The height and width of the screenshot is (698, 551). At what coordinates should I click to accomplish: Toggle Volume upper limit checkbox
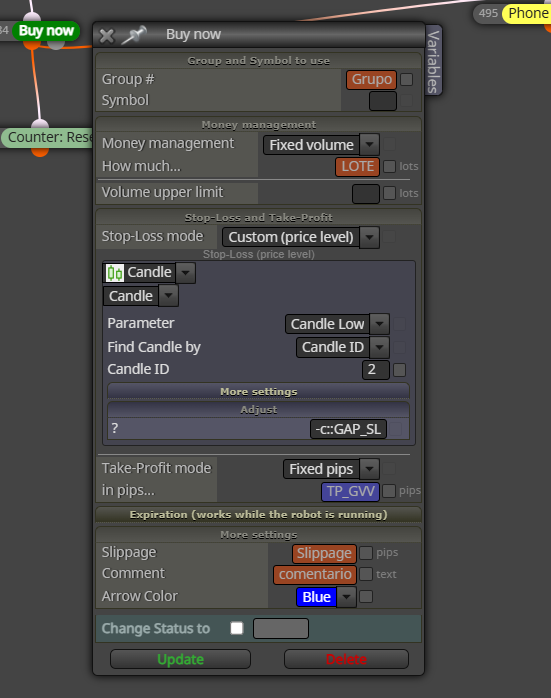[x=389, y=193]
